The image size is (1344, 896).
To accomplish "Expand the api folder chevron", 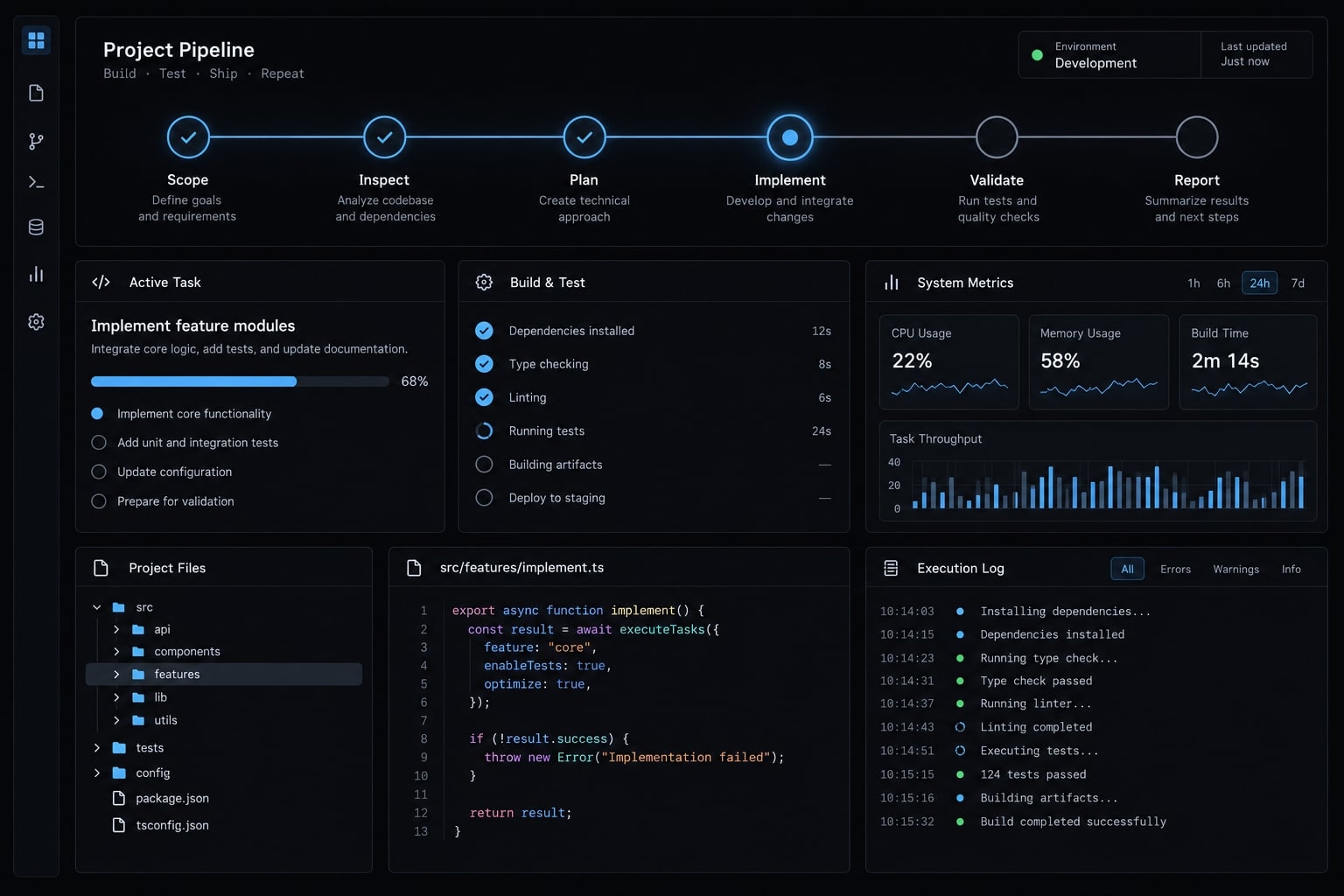I will 116,629.
